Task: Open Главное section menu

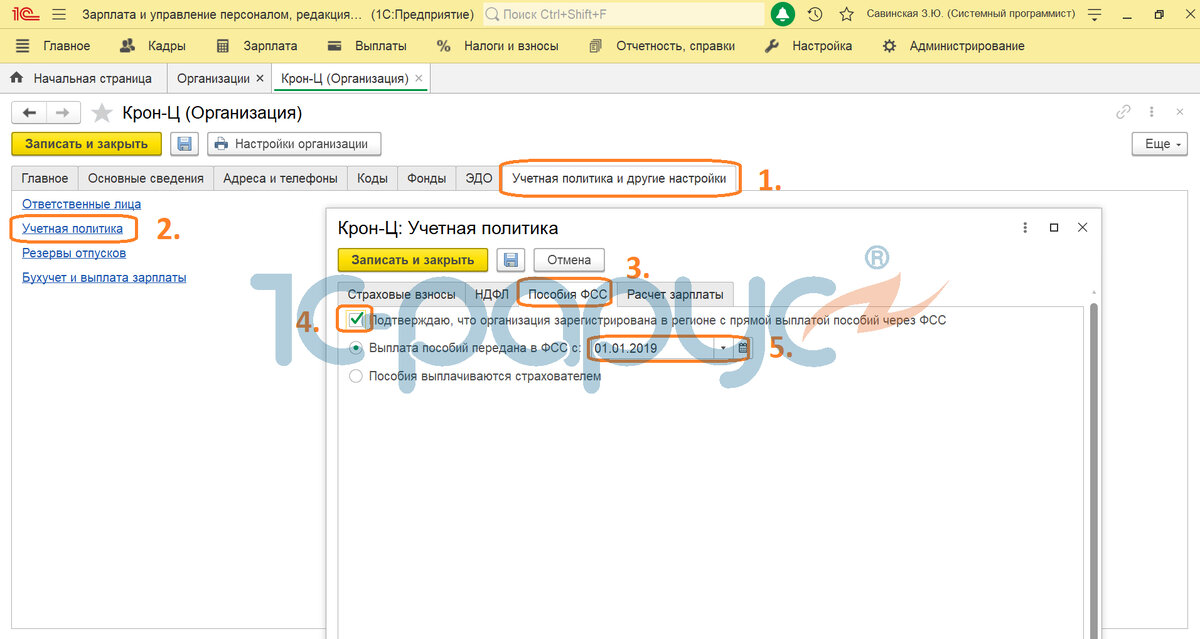Action: click(x=53, y=46)
